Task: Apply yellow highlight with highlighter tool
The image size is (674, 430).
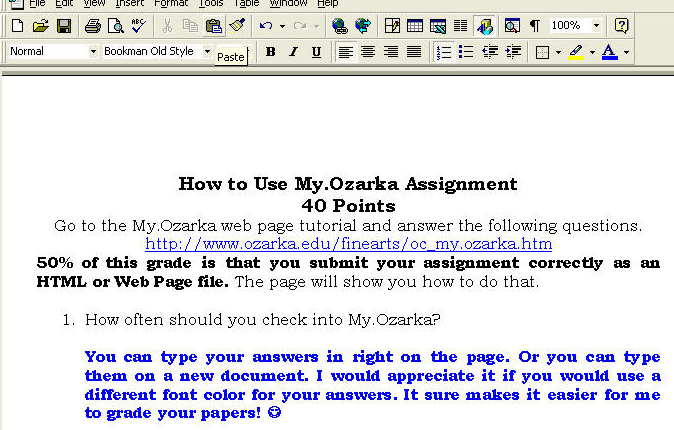Action: 576,52
